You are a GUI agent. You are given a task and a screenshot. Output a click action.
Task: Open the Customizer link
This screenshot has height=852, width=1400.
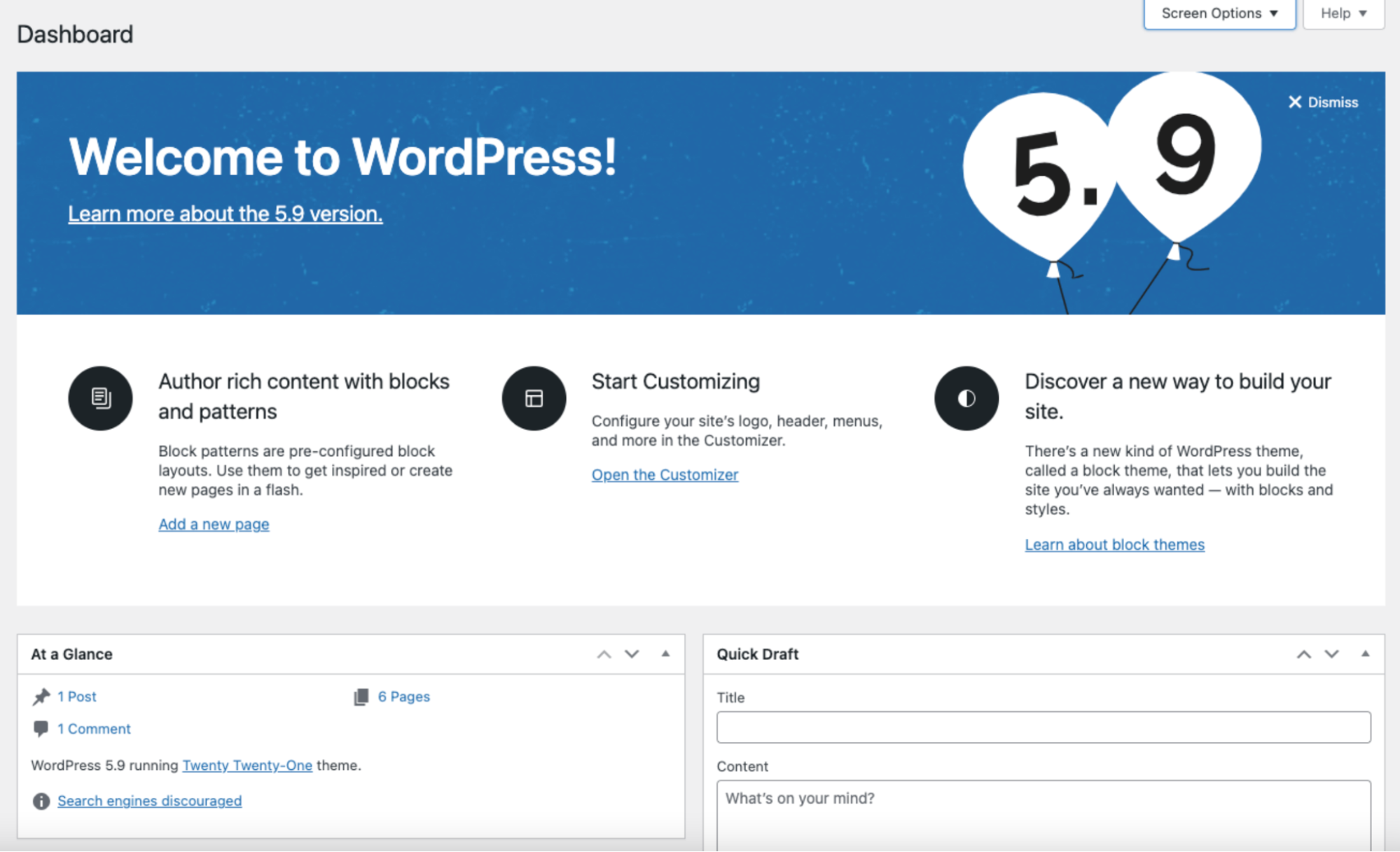click(x=664, y=475)
